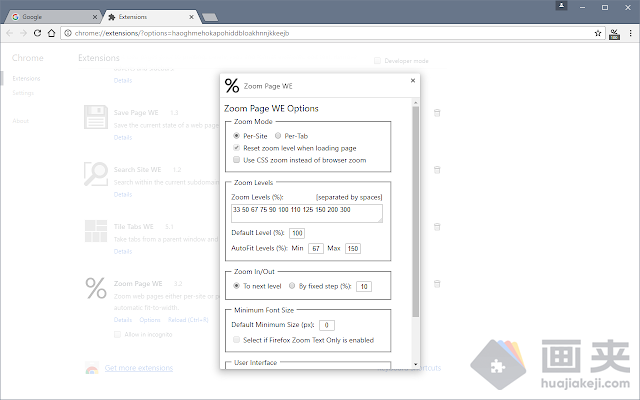This screenshot has width=640, height=400.
Task: Click the Zoom Page WE percent icon in dialog header
Action: click(x=232, y=85)
